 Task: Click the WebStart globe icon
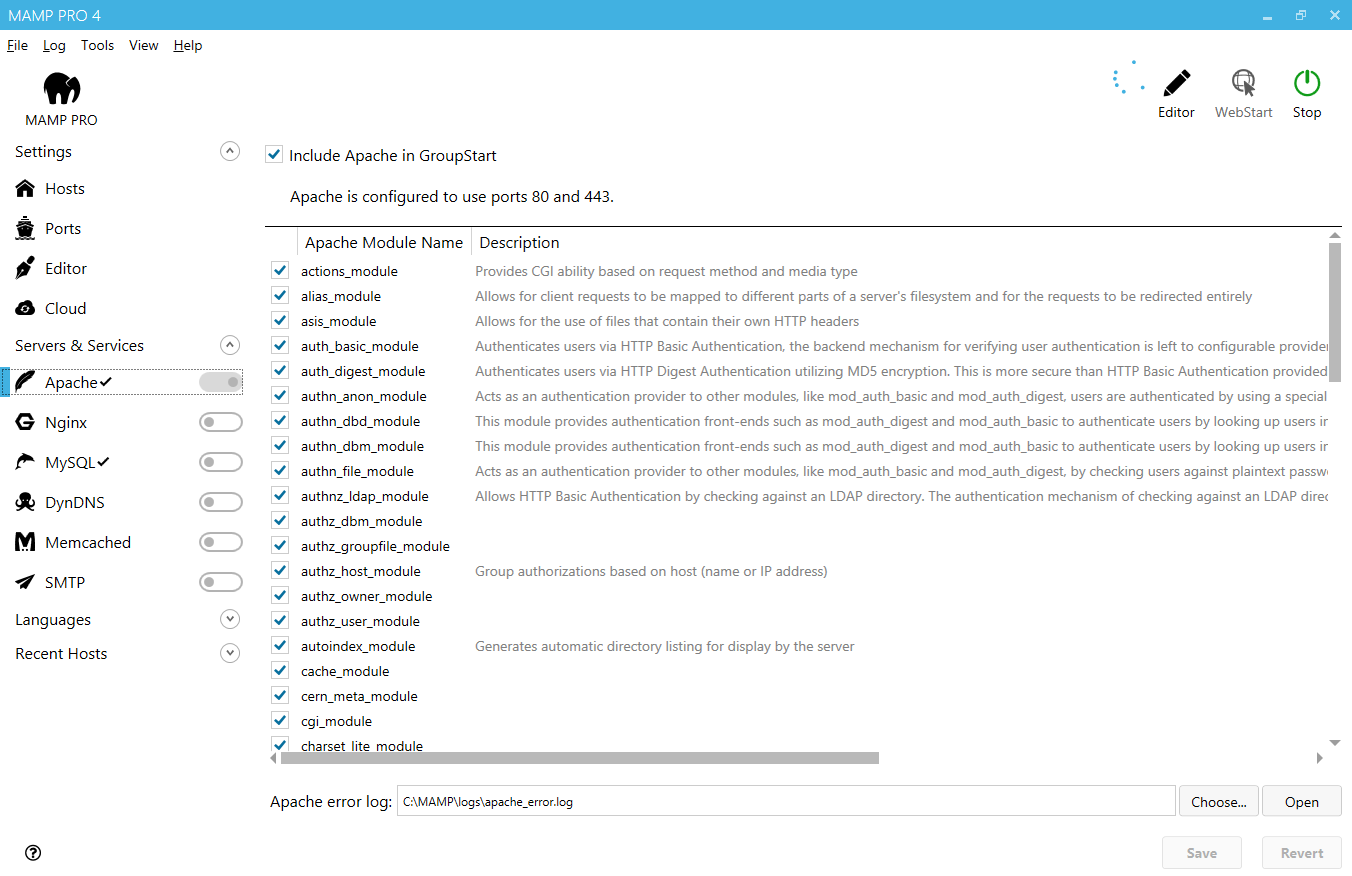point(1244,83)
